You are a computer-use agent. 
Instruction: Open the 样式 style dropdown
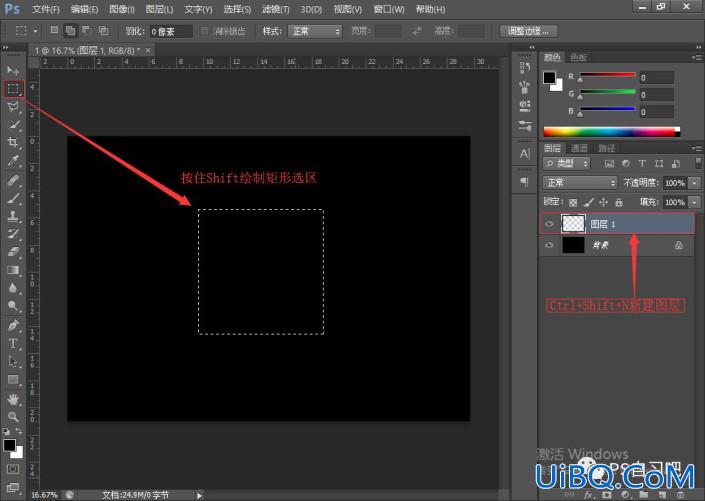315,31
